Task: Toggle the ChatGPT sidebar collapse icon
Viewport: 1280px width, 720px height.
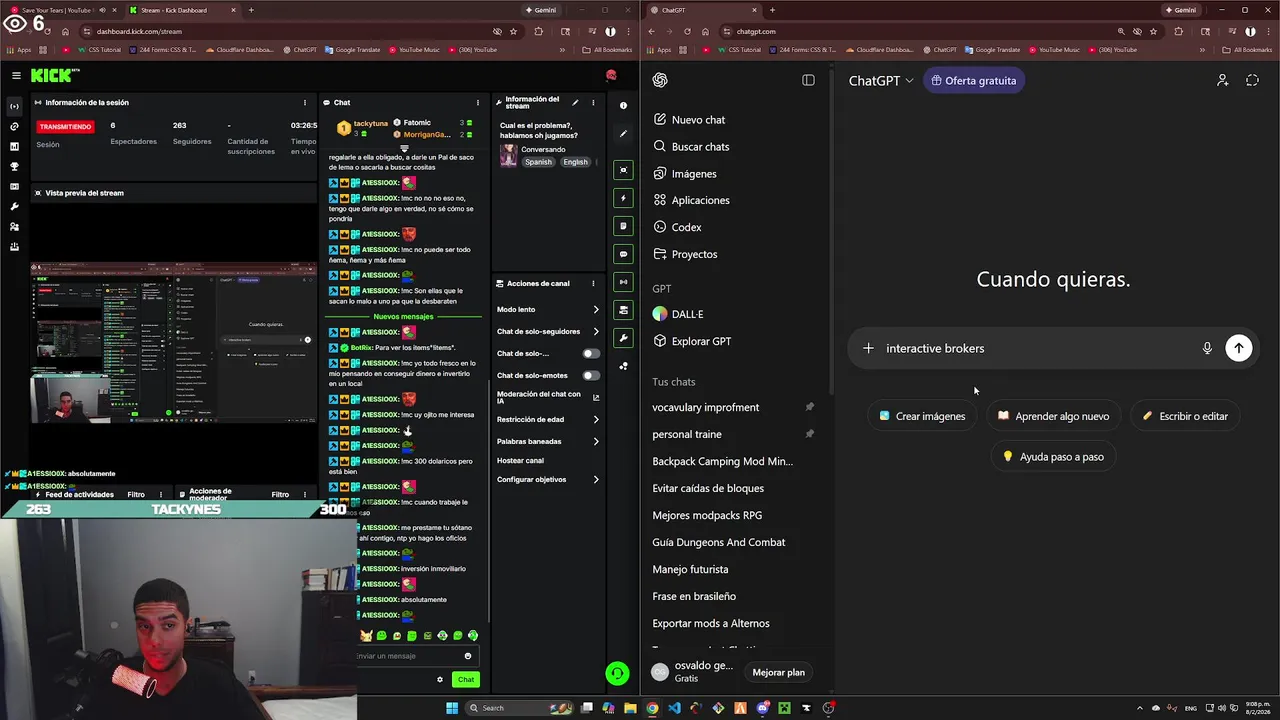Action: [808, 80]
